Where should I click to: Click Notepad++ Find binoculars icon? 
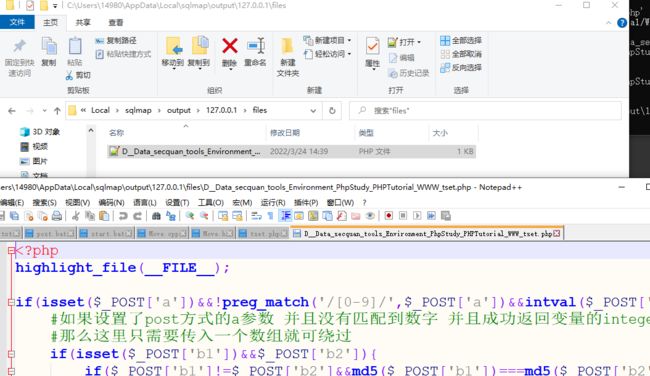point(156,216)
